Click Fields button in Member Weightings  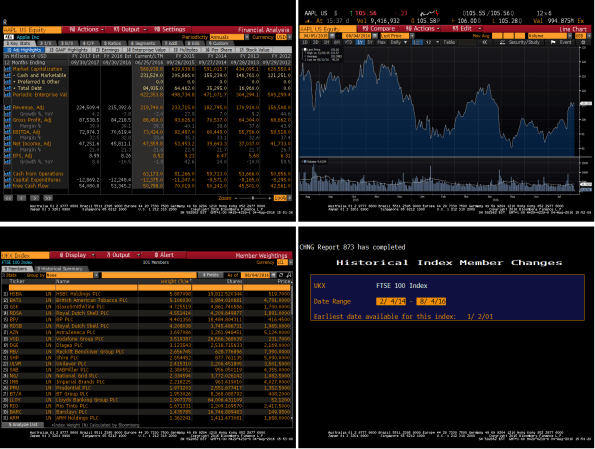click(210, 275)
